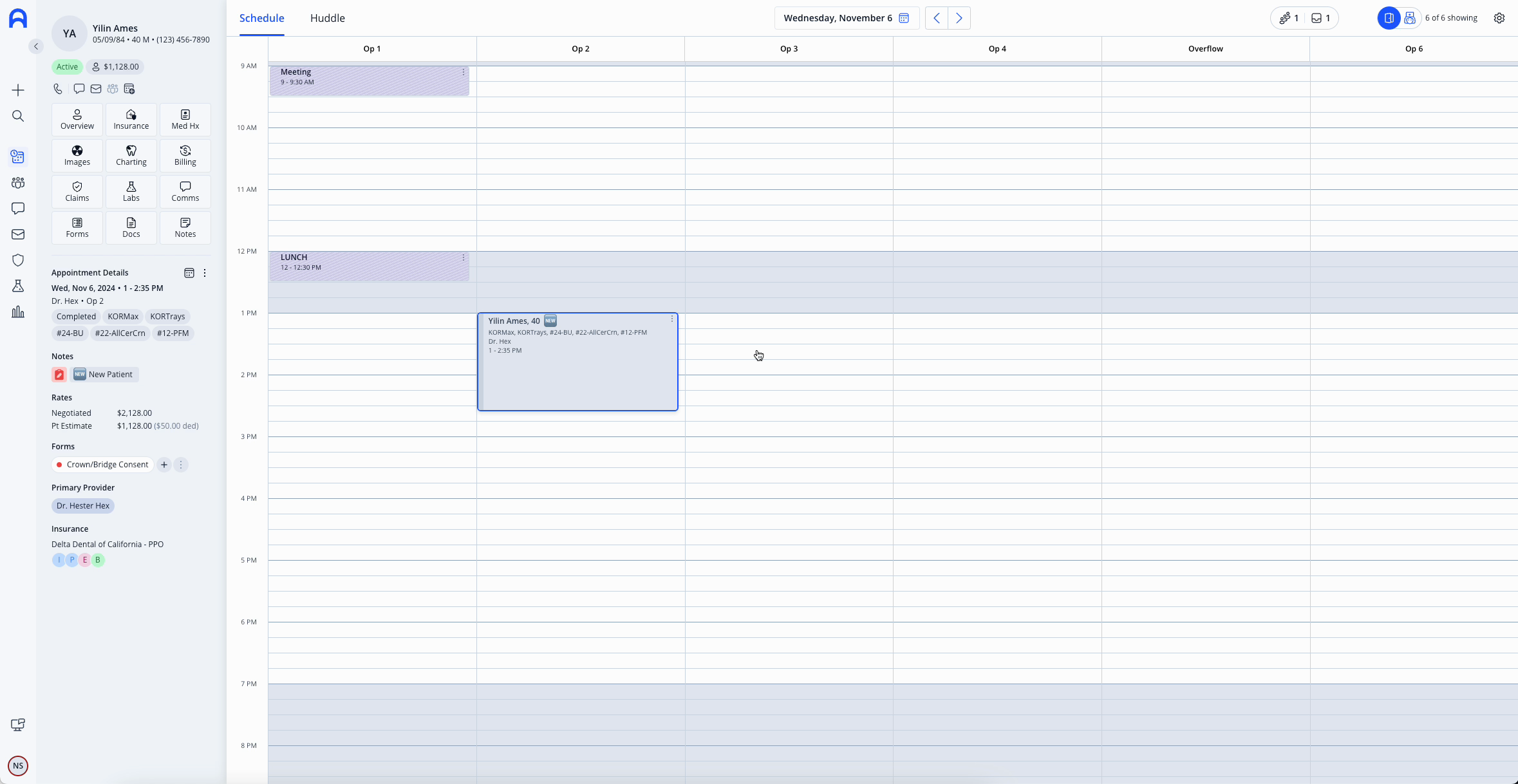This screenshot has height=784, width=1518.
Task: Open schedule settings gear
Action: (1499, 18)
